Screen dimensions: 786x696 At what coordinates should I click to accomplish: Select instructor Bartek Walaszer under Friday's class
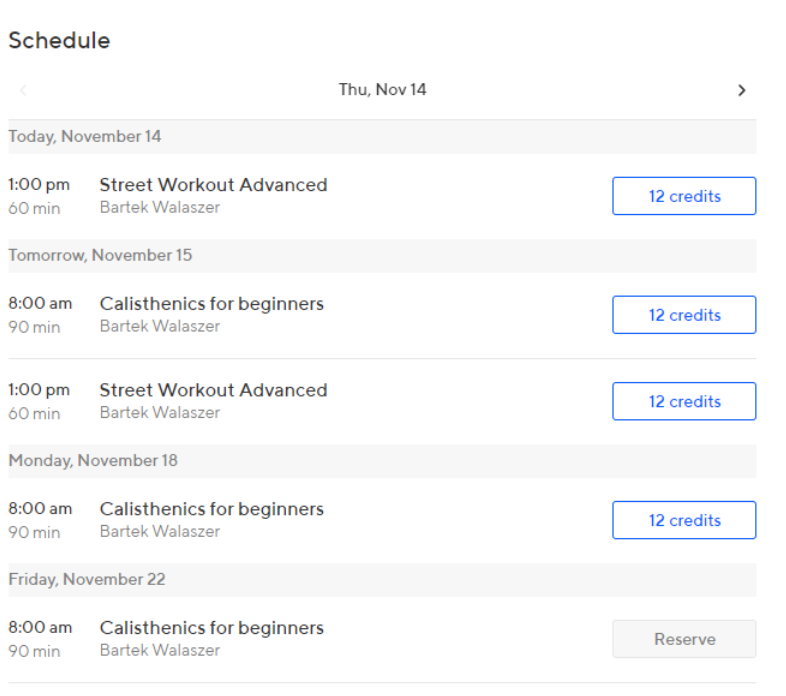160,650
